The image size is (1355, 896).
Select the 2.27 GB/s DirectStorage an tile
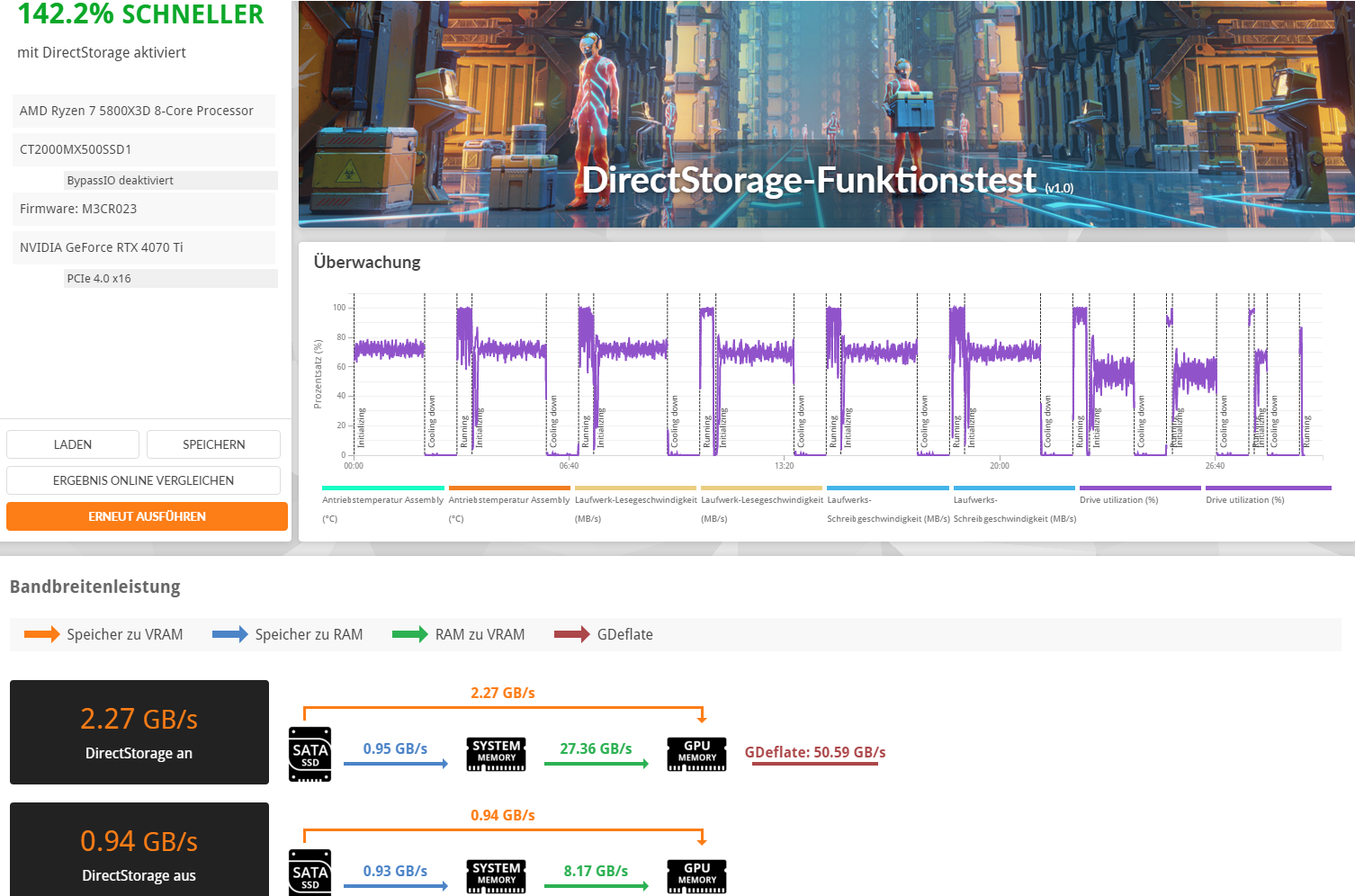139,732
